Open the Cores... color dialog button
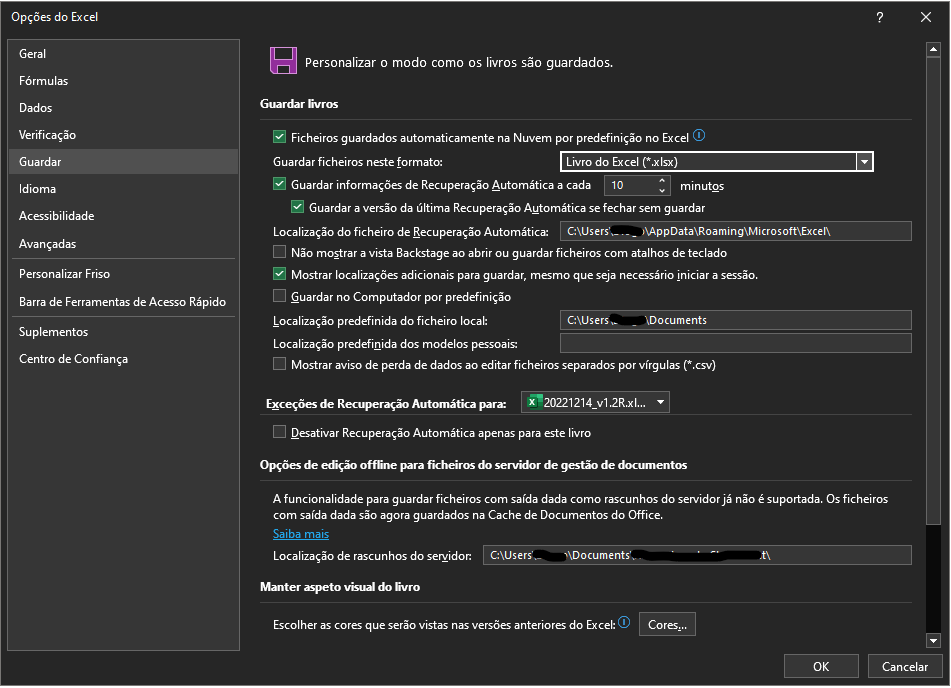The width and height of the screenshot is (951, 688). click(667, 624)
